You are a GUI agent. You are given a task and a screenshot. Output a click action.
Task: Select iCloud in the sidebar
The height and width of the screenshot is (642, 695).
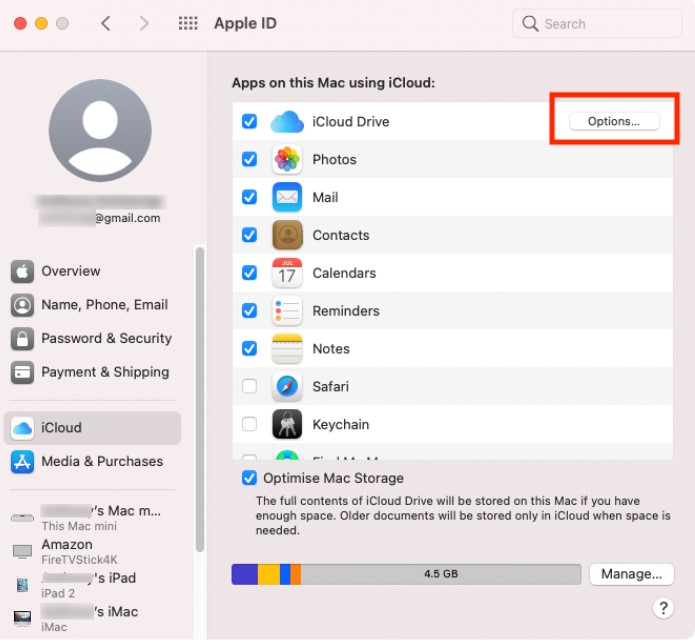pos(92,428)
